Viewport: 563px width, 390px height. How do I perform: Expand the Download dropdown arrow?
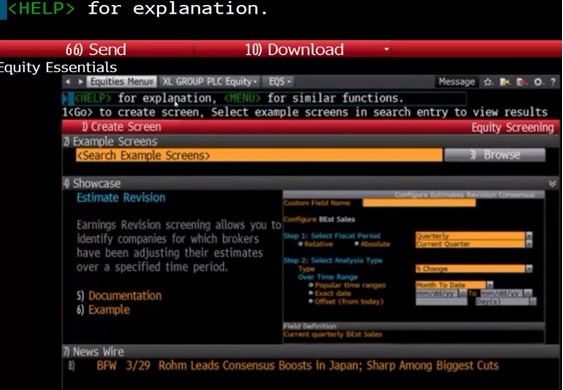[x=386, y=49]
